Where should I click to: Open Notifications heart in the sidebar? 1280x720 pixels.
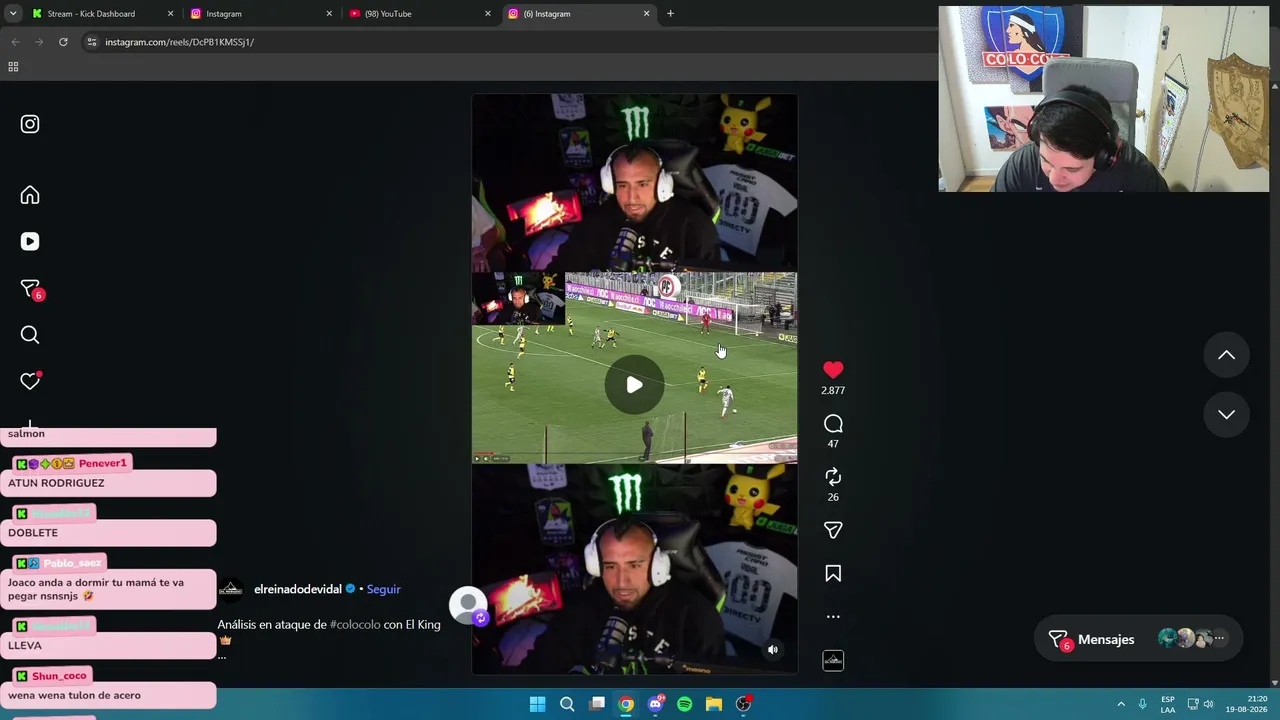30,381
